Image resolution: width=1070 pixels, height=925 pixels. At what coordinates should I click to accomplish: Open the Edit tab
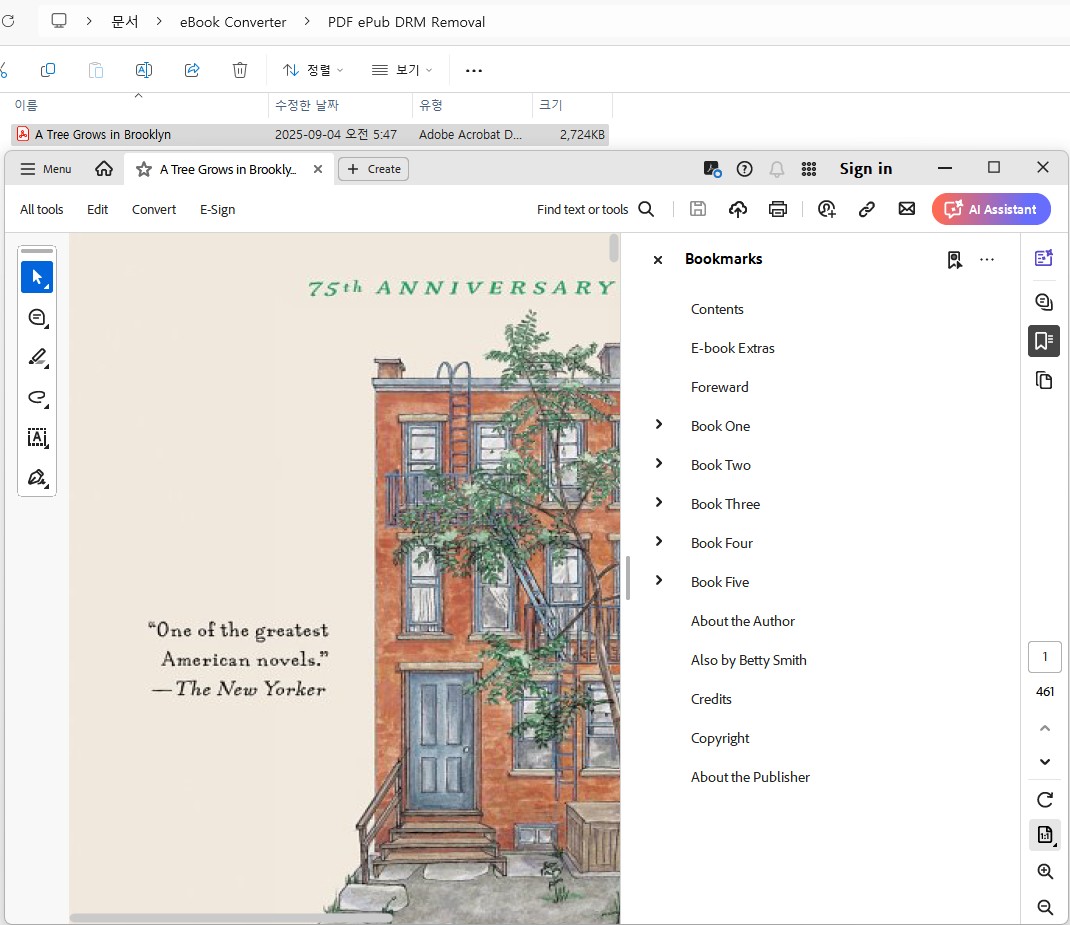pos(98,209)
